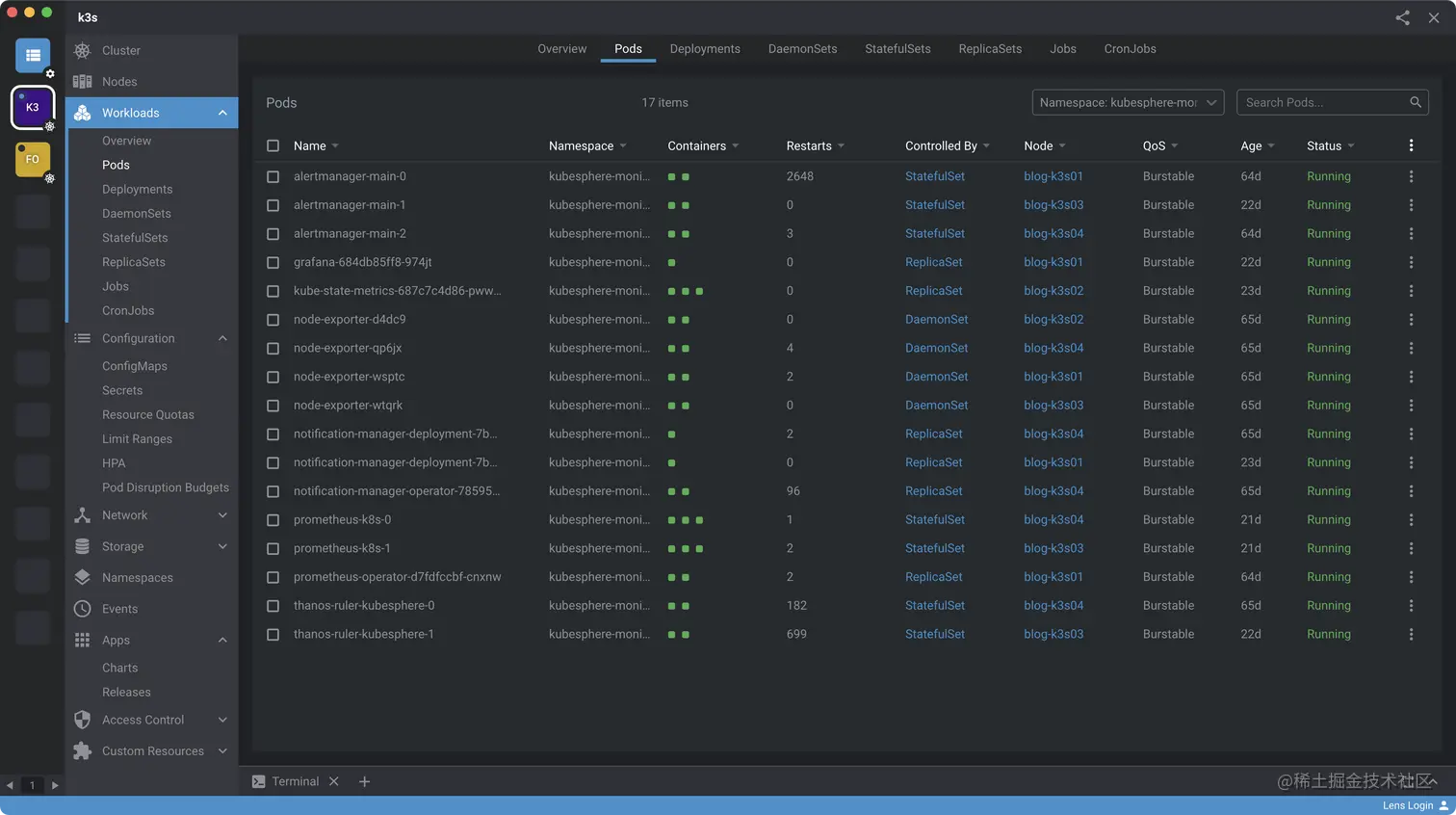Check the node-exporter-qp6jx row checkbox
Image resolution: width=1456 pixels, height=815 pixels.
coord(273,349)
